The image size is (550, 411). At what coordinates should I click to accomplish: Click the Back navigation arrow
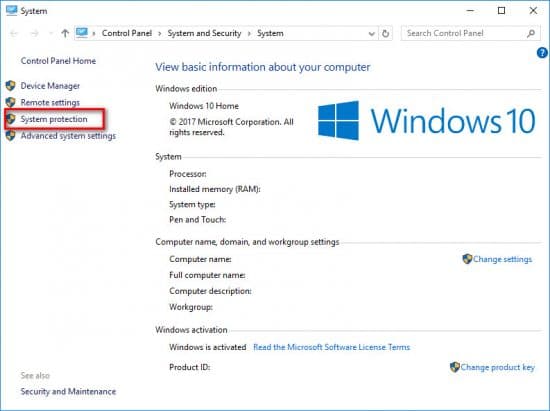point(14,34)
